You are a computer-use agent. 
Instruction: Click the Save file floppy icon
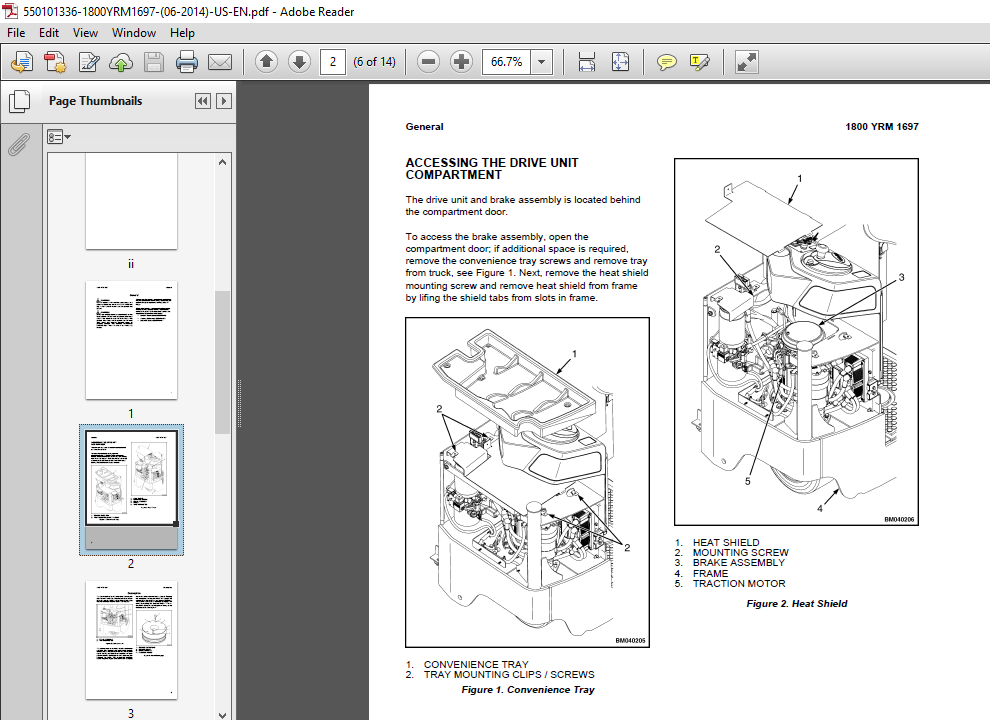[x=153, y=62]
